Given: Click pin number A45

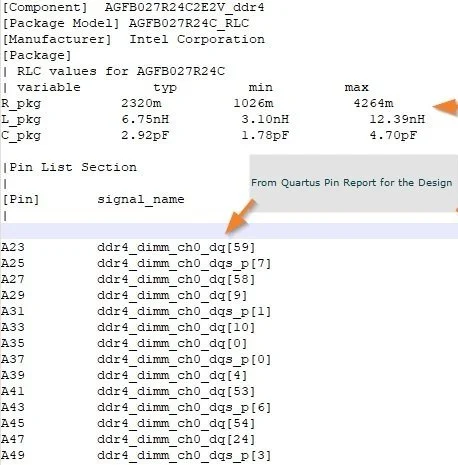Looking at the screenshot, I should pos(13,423).
